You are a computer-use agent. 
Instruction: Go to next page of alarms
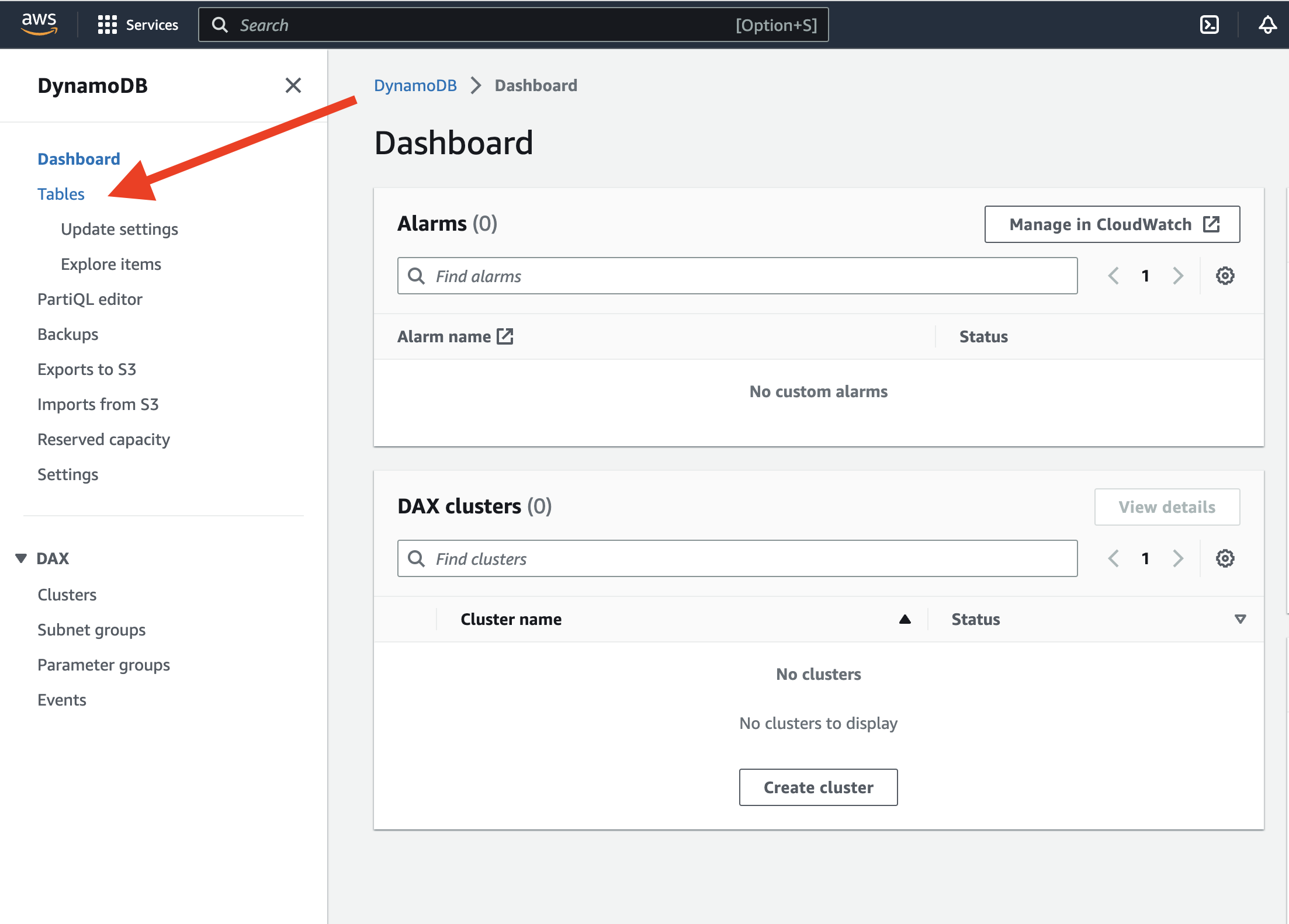click(x=1178, y=276)
